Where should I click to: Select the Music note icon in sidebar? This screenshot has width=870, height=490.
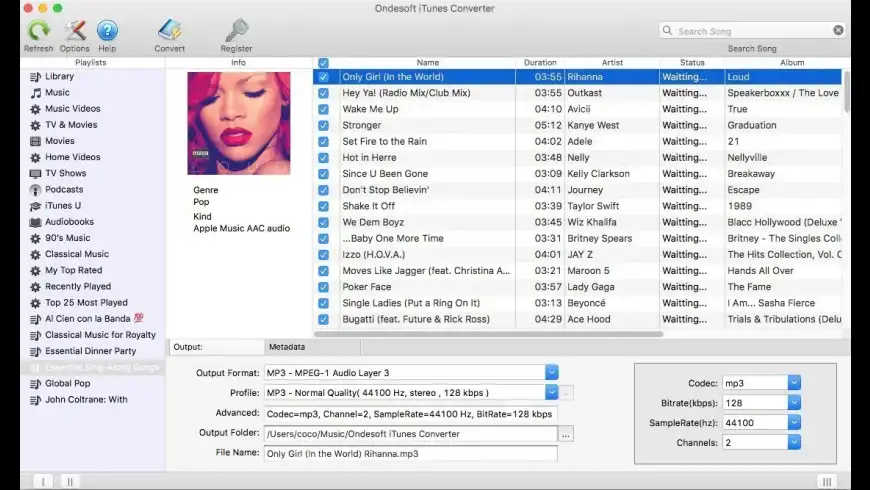(36, 93)
